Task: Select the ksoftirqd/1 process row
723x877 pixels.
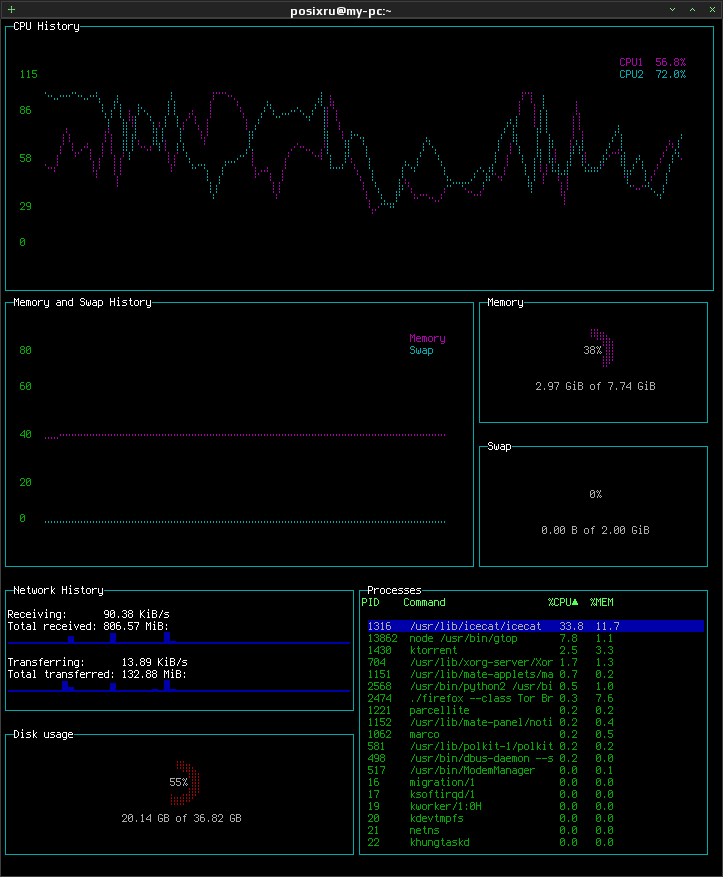Action: click(535, 794)
